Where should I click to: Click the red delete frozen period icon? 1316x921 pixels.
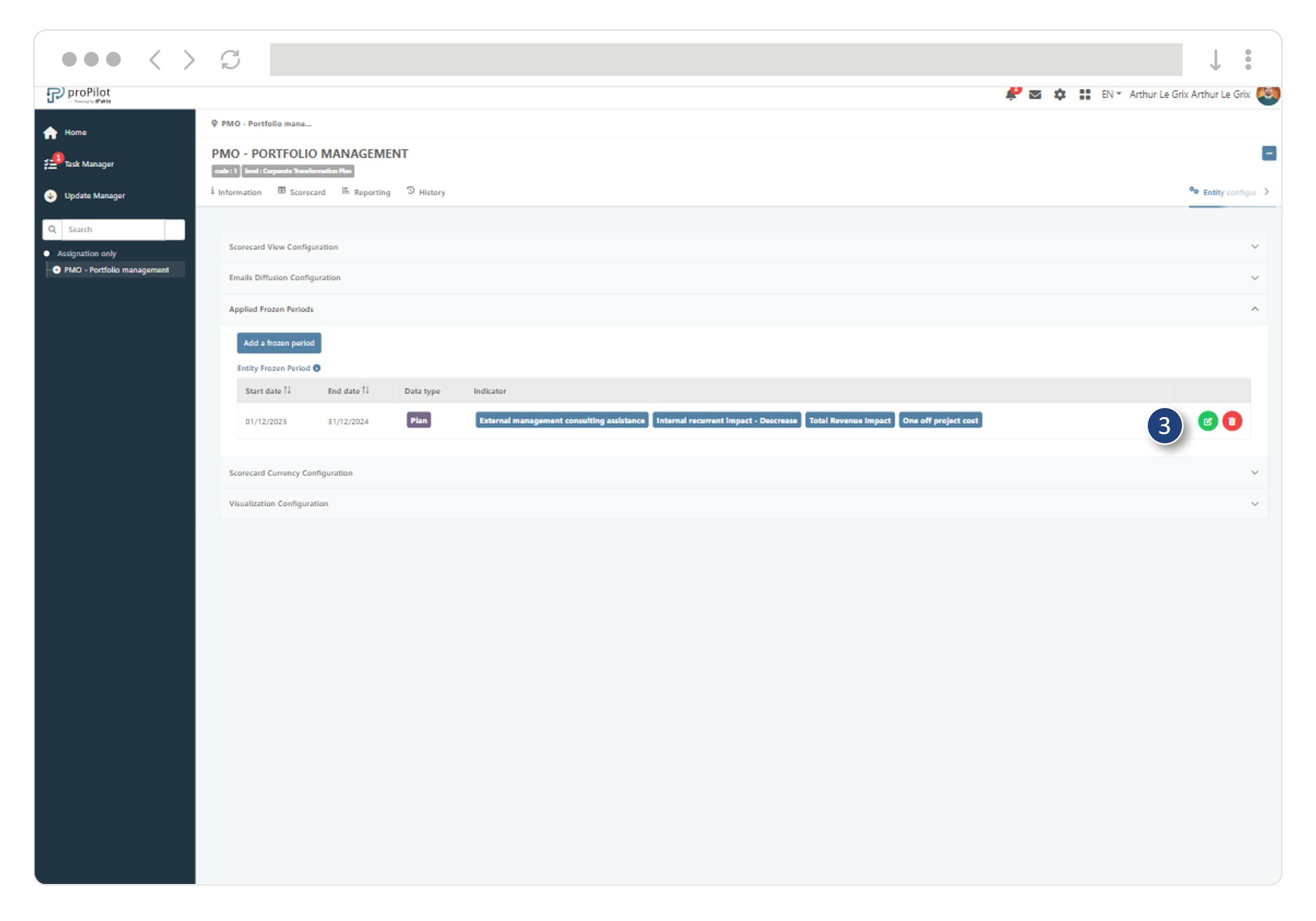(x=1232, y=421)
